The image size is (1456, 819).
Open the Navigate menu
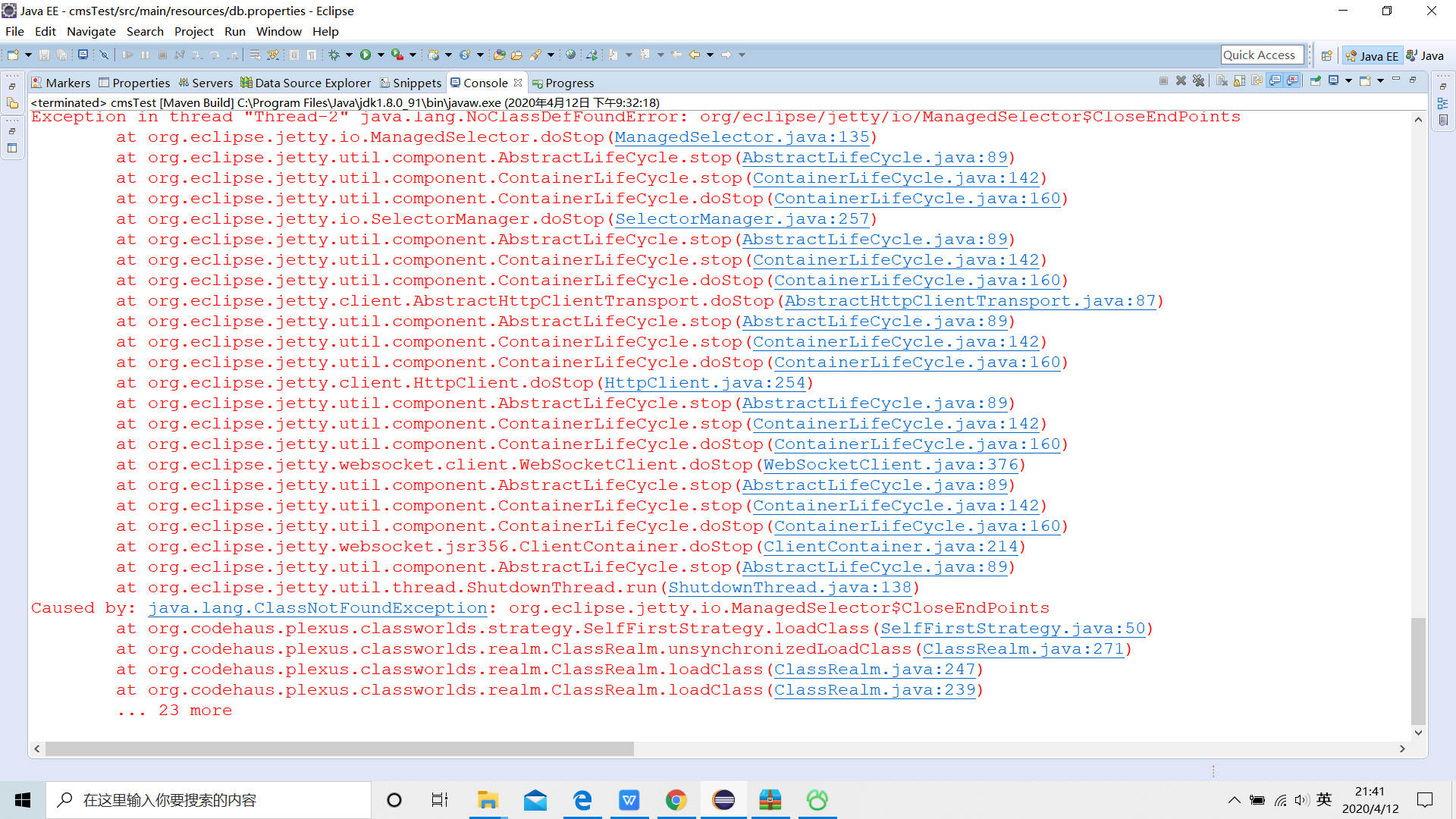coord(91,31)
